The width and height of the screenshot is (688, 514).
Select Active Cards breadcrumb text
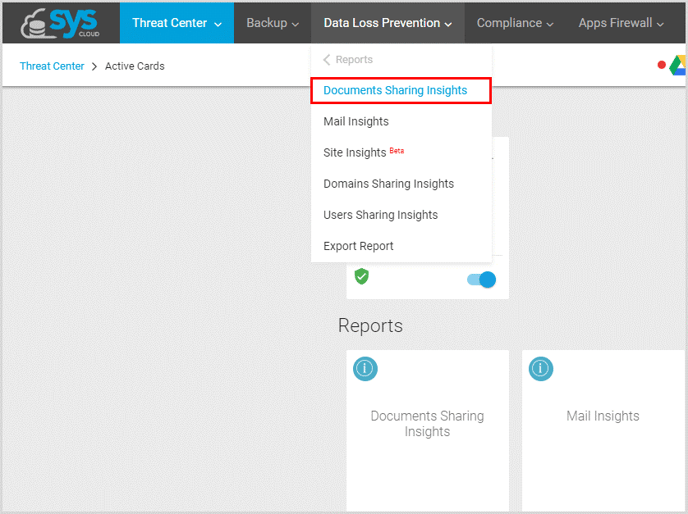point(135,66)
